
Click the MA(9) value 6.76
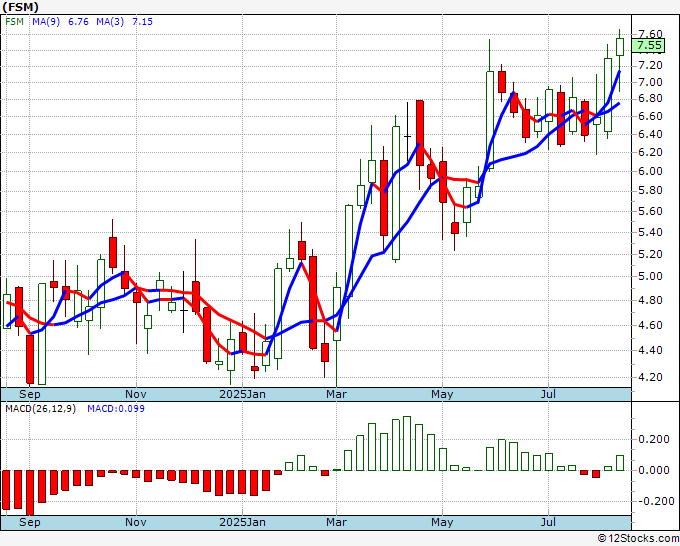(x=78, y=22)
